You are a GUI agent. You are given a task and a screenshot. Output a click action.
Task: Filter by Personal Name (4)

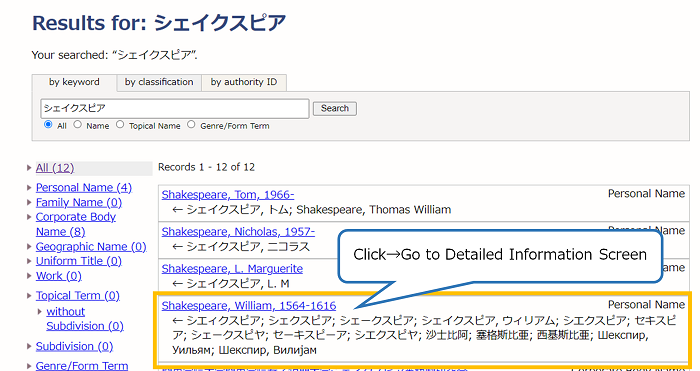(x=83, y=188)
